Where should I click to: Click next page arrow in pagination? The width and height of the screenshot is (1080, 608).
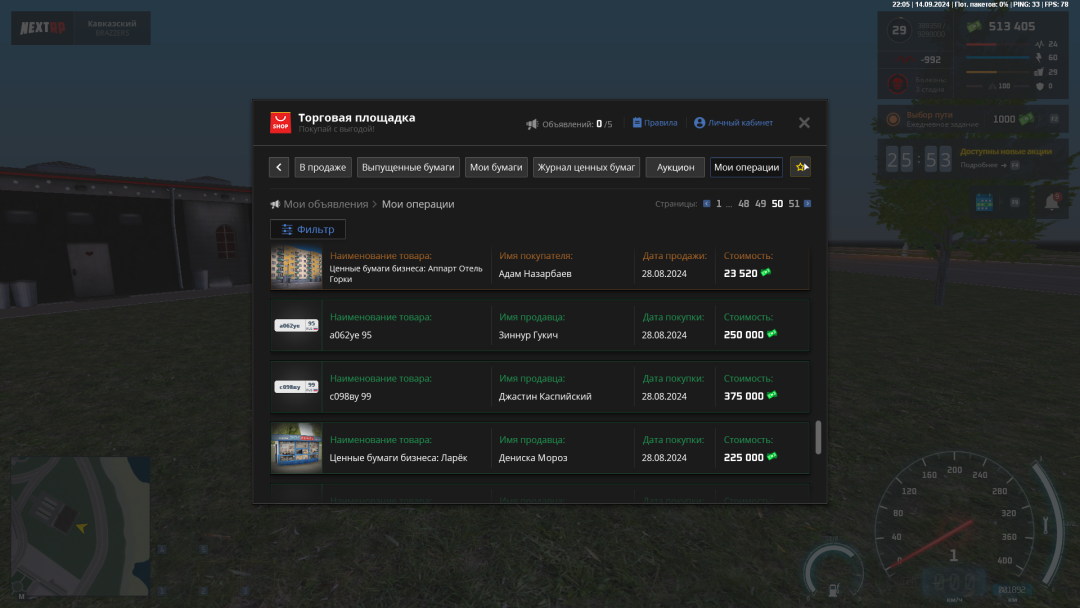807,204
